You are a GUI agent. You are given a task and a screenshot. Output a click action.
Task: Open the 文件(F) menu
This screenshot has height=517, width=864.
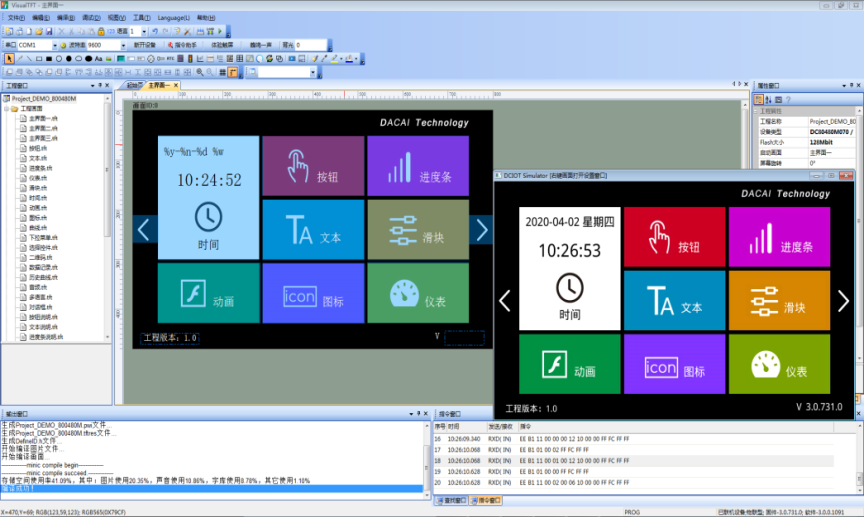point(16,18)
